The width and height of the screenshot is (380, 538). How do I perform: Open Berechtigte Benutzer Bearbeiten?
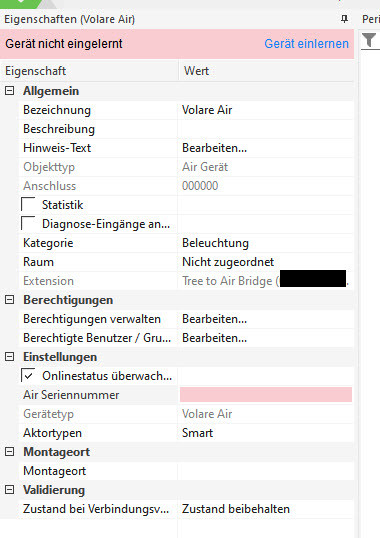tap(266, 338)
